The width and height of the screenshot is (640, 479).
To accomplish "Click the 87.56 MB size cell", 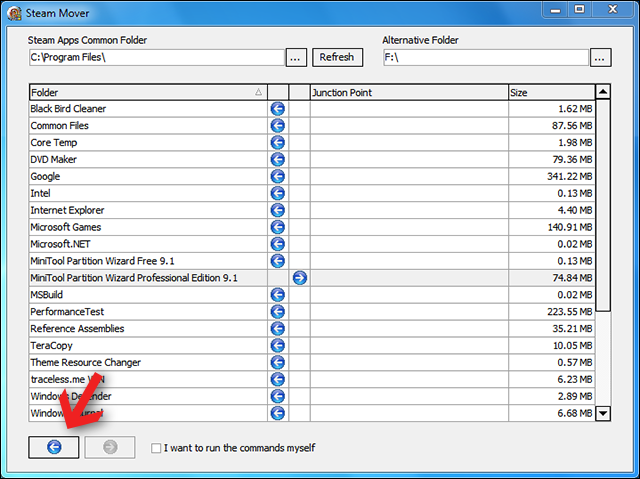I will coord(552,126).
